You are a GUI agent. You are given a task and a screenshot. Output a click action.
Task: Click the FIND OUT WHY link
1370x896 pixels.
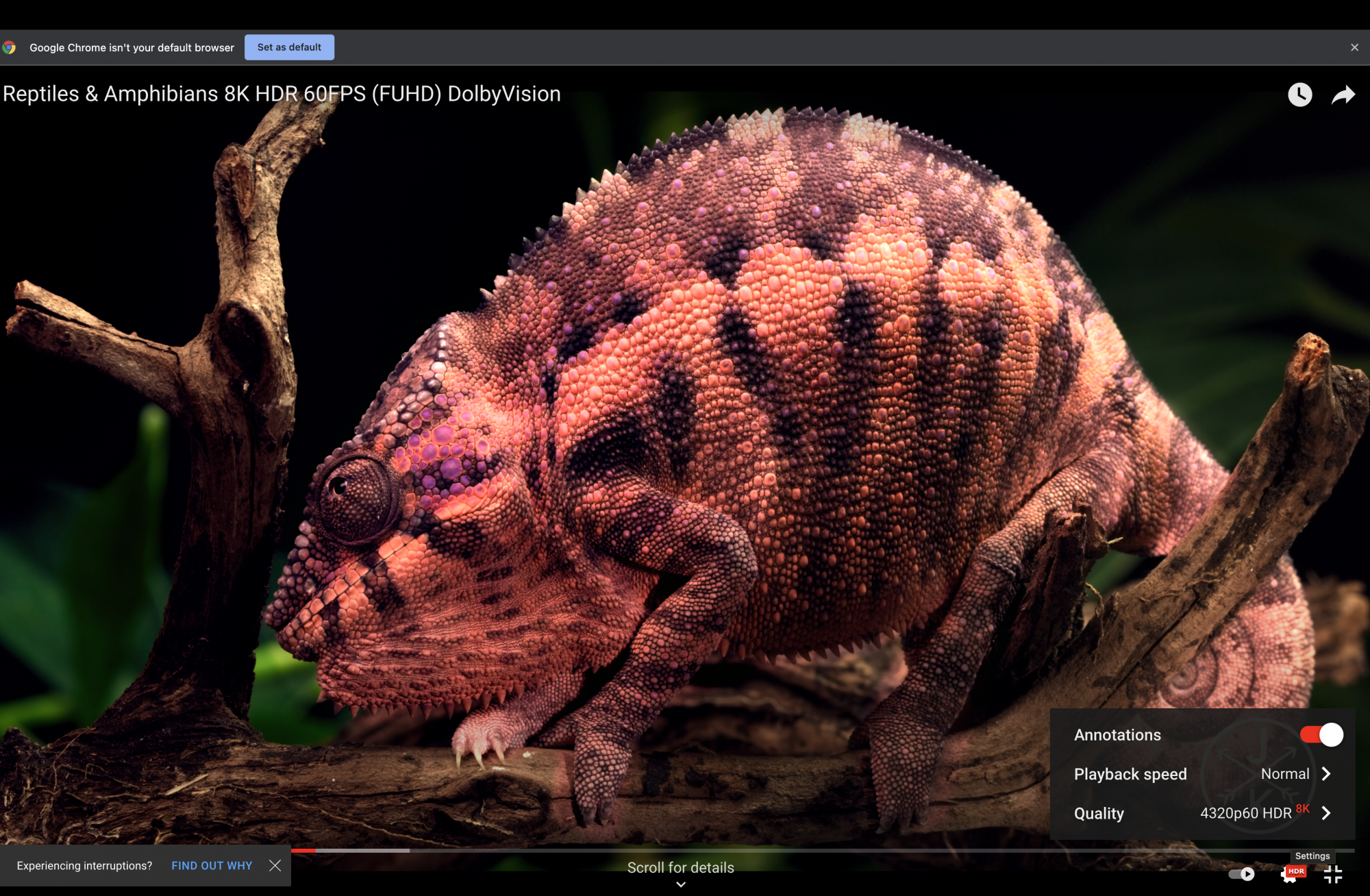pyautogui.click(x=212, y=866)
